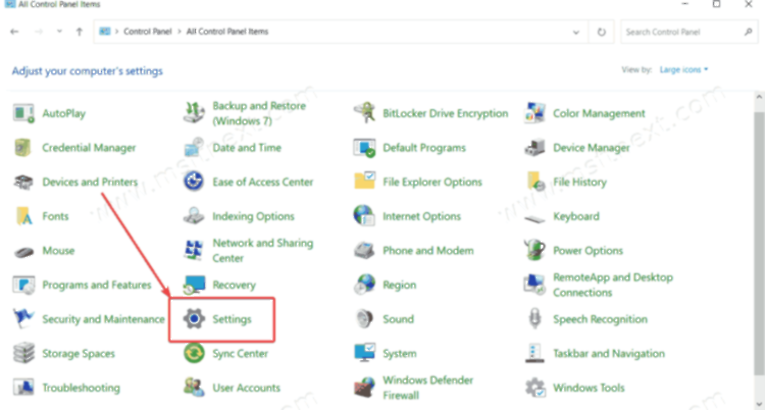Expand the address bar history dropdown

(576, 32)
